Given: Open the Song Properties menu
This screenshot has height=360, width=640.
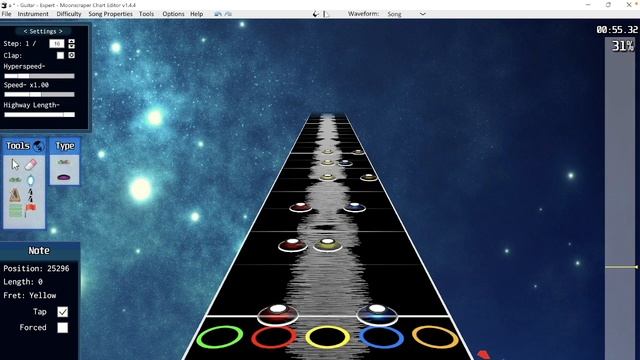Looking at the screenshot, I should click(111, 14).
